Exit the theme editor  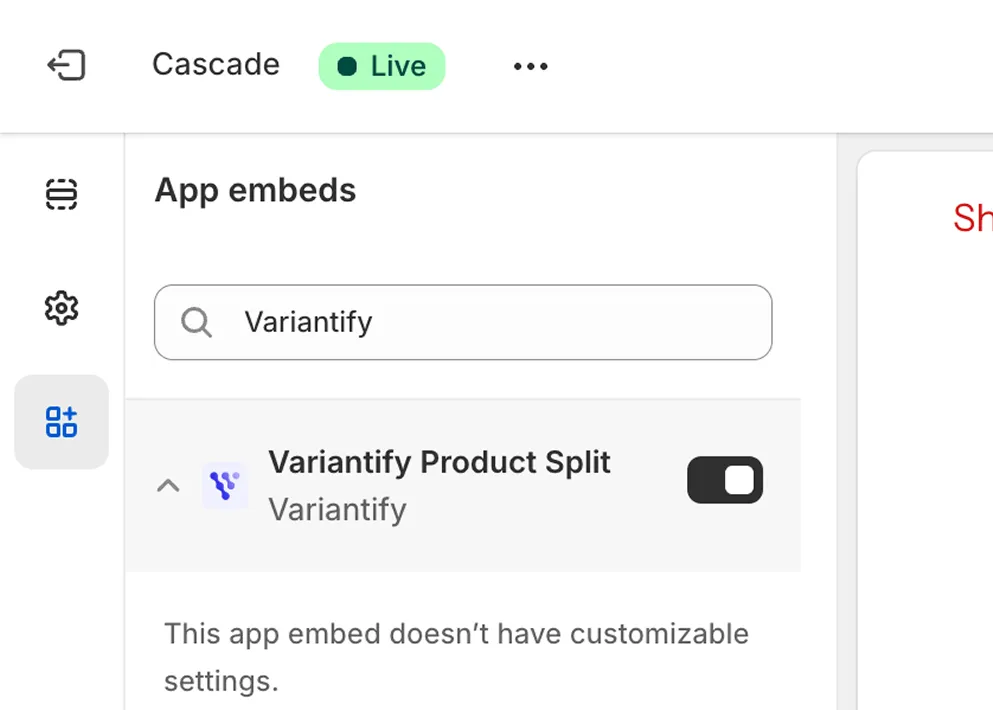click(x=66, y=65)
